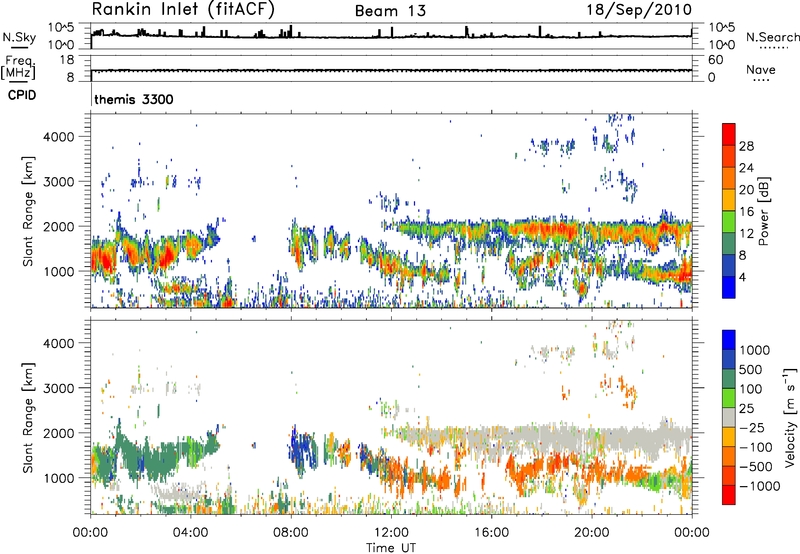Select the frequency trace plot
Image resolution: width=800 pixels, height=554 pixels.
[x=391, y=68]
